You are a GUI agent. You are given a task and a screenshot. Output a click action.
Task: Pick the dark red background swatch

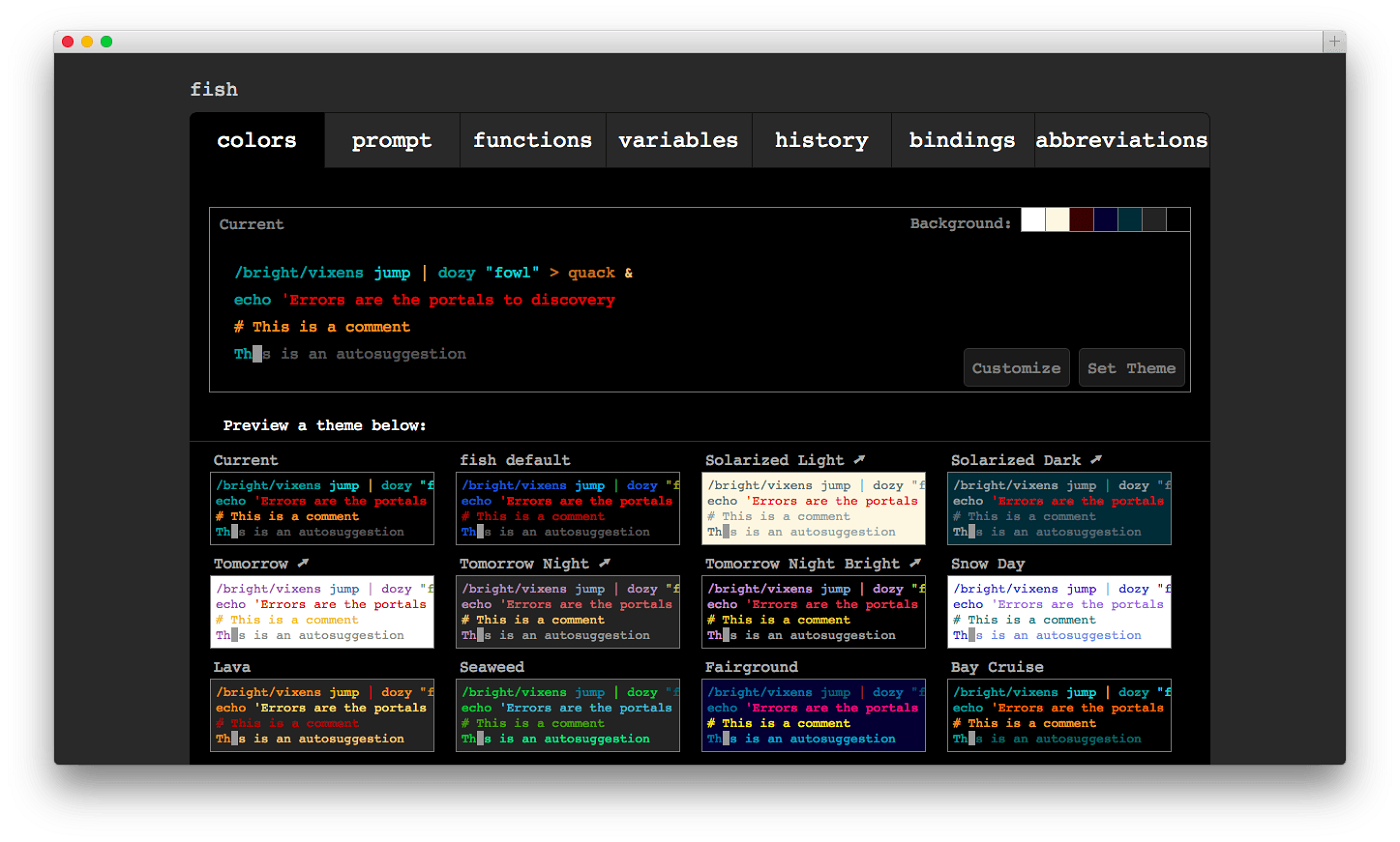(x=1081, y=220)
